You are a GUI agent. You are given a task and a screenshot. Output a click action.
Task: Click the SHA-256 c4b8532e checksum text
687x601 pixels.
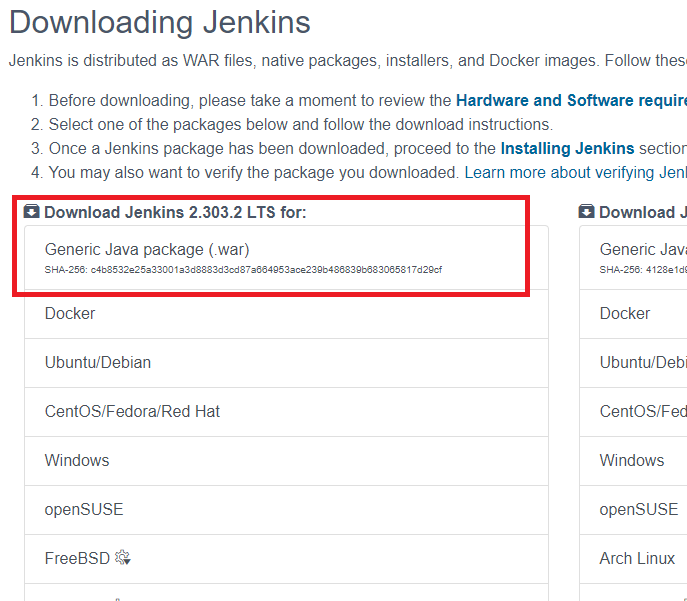[243, 270]
